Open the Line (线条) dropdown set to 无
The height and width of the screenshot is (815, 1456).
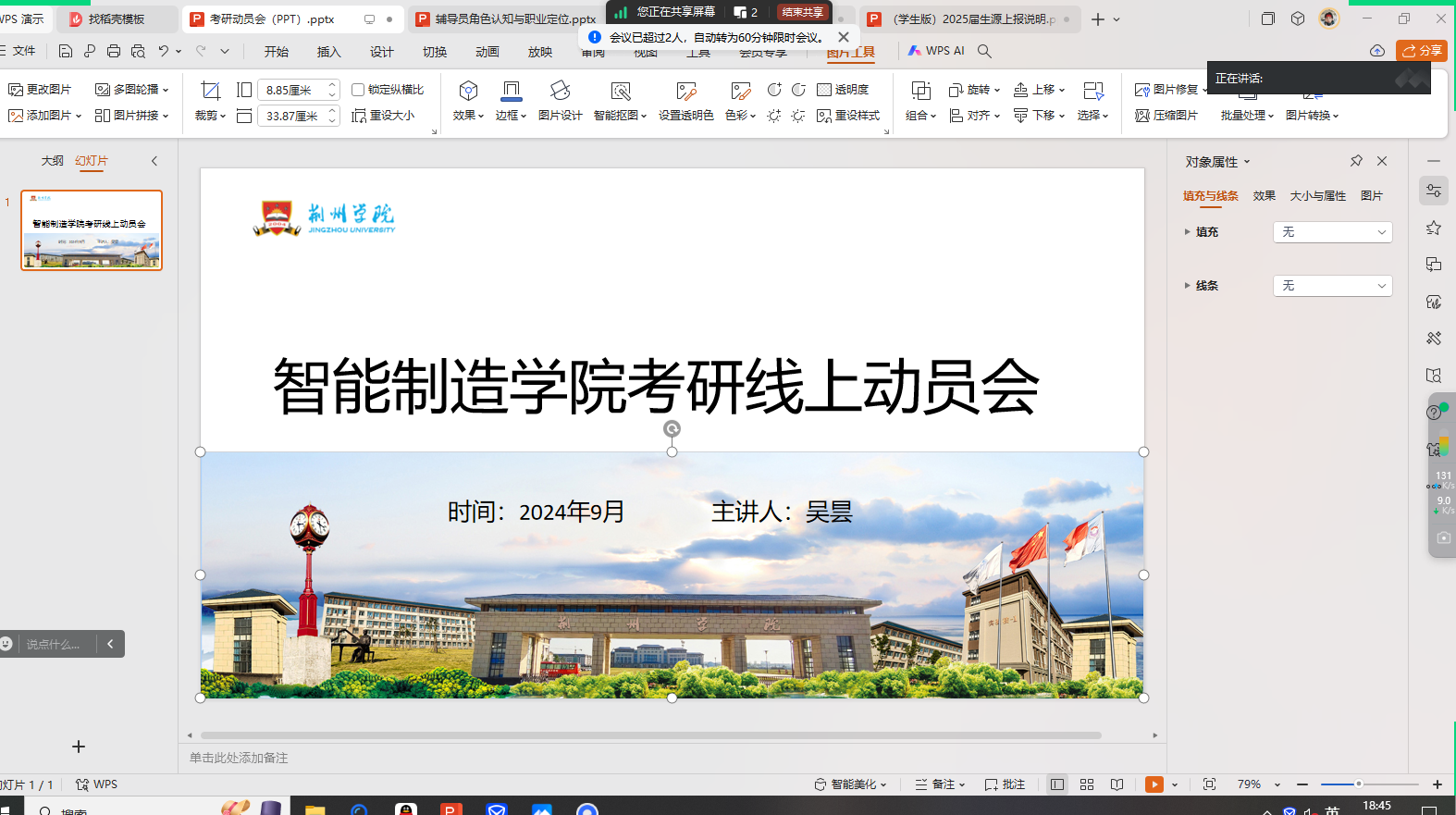coord(1332,286)
